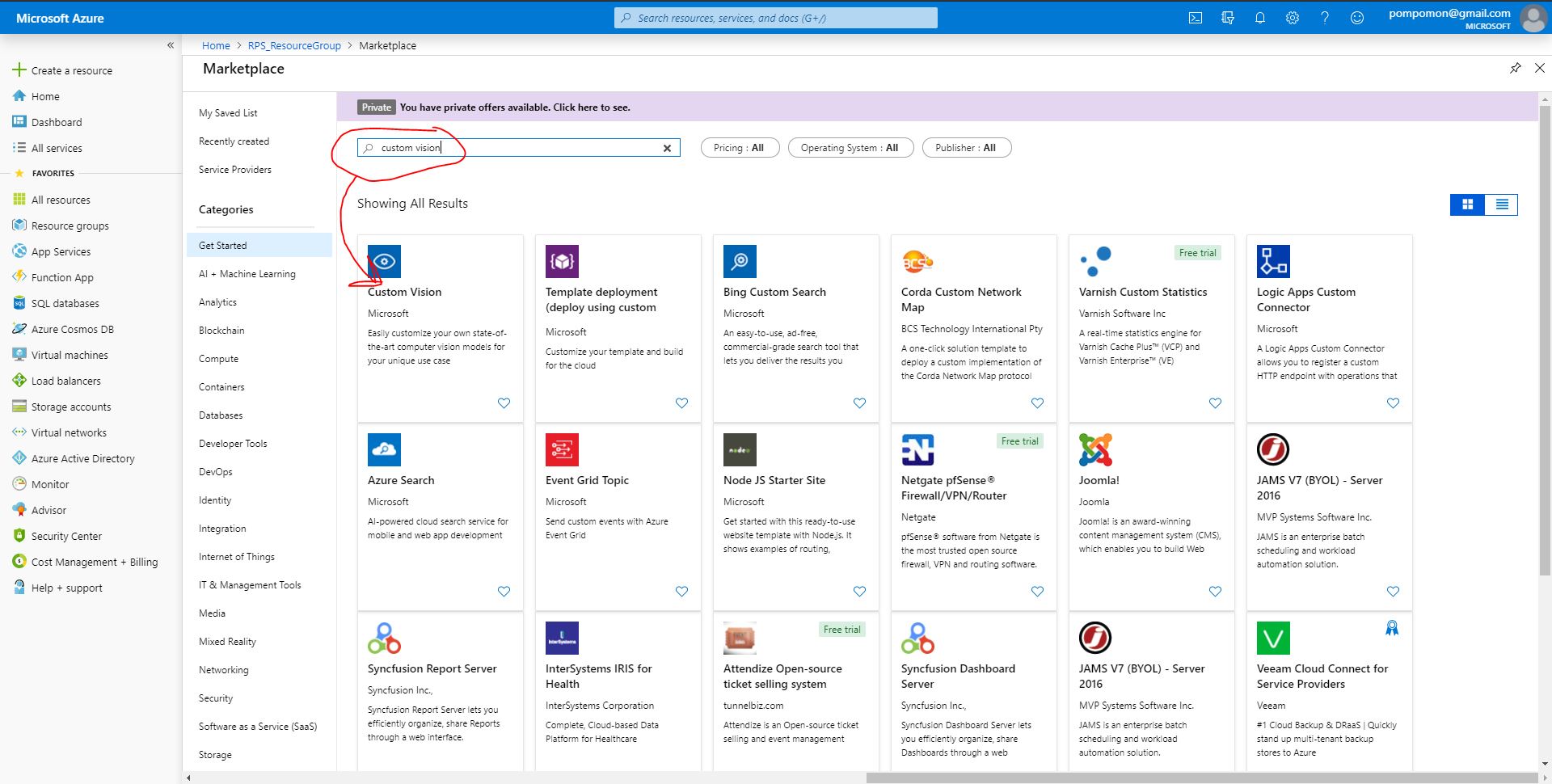Open the Bing Custom Search icon
Image resolution: width=1552 pixels, height=784 pixels.
coord(740,261)
